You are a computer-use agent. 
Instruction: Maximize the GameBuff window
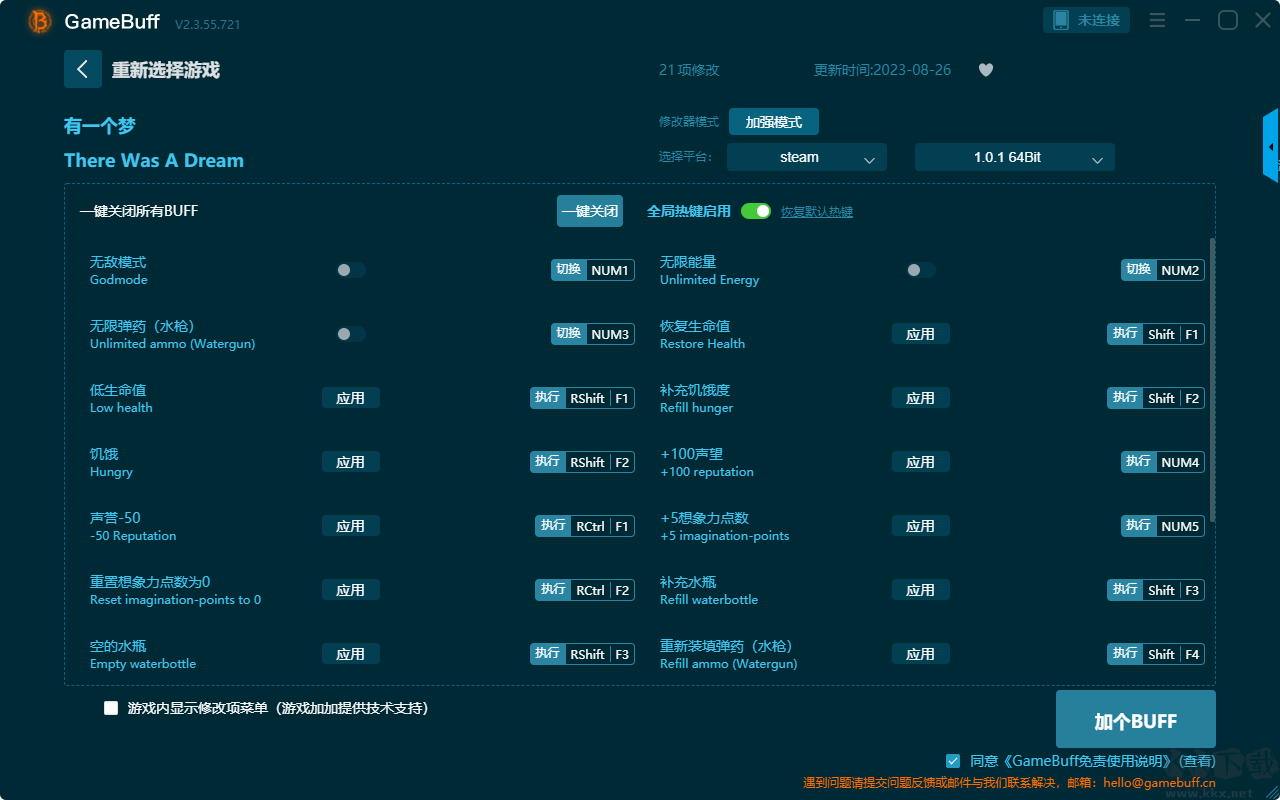point(1228,20)
